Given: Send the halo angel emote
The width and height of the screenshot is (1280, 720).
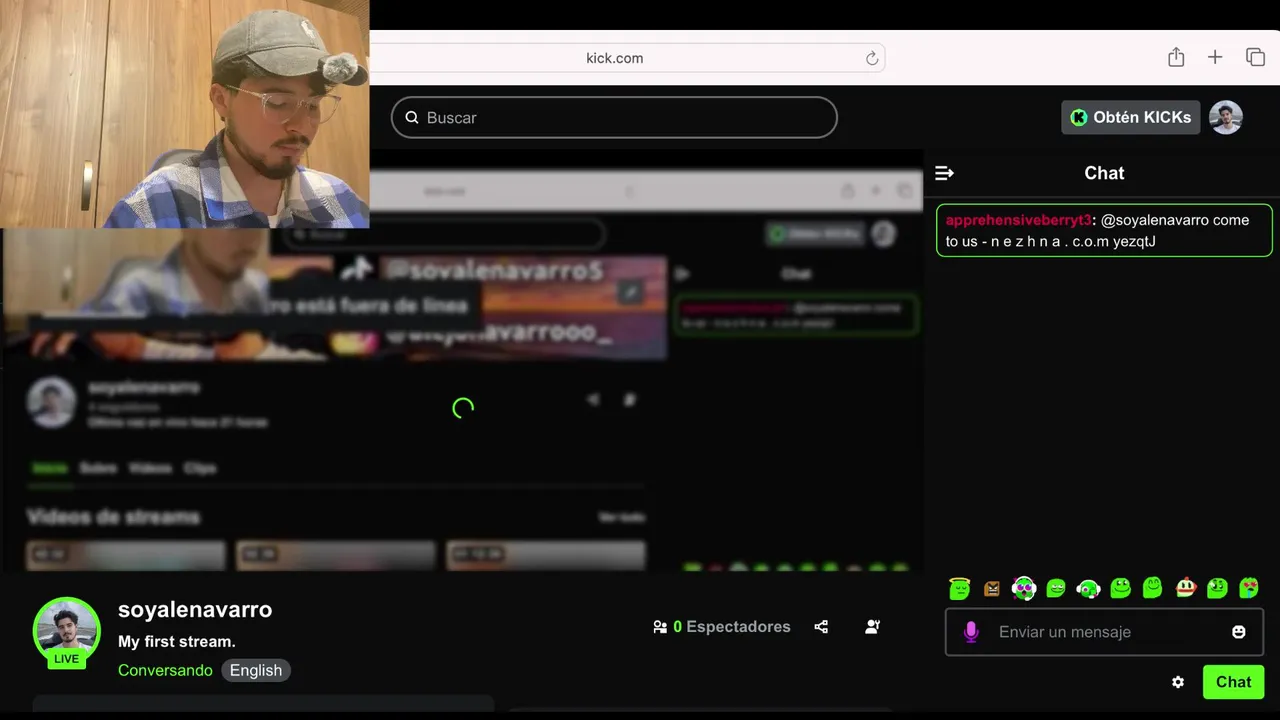Looking at the screenshot, I should tap(960, 588).
